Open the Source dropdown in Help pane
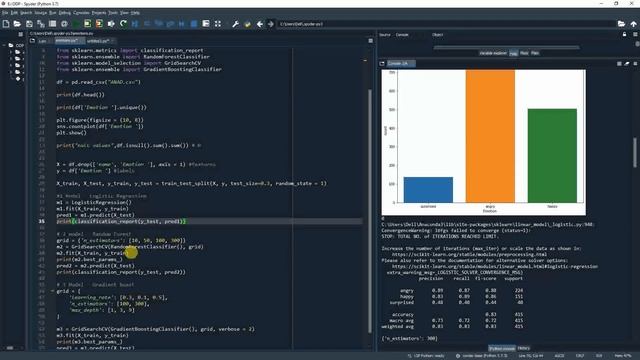The width and height of the screenshot is (640, 360). (x=402, y=35)
